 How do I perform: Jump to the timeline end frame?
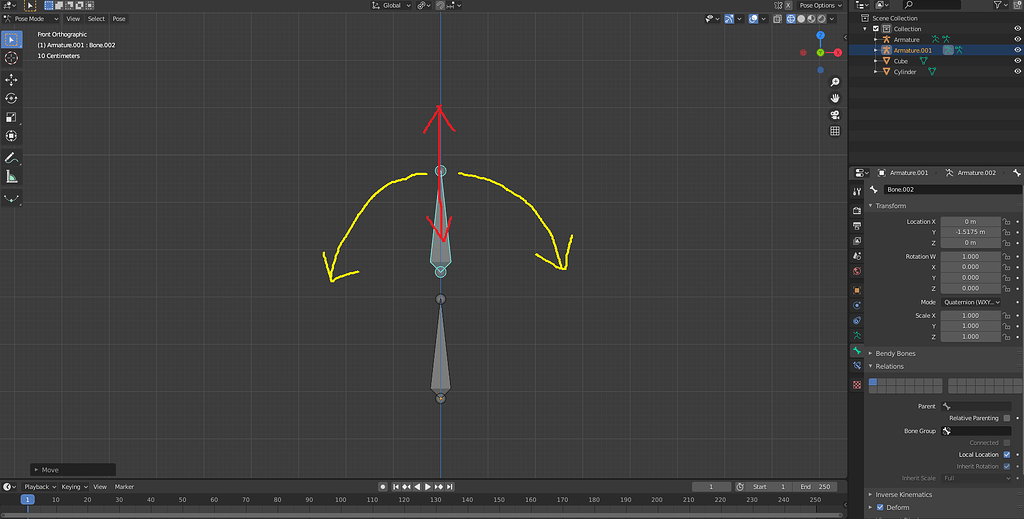(450, 486)
